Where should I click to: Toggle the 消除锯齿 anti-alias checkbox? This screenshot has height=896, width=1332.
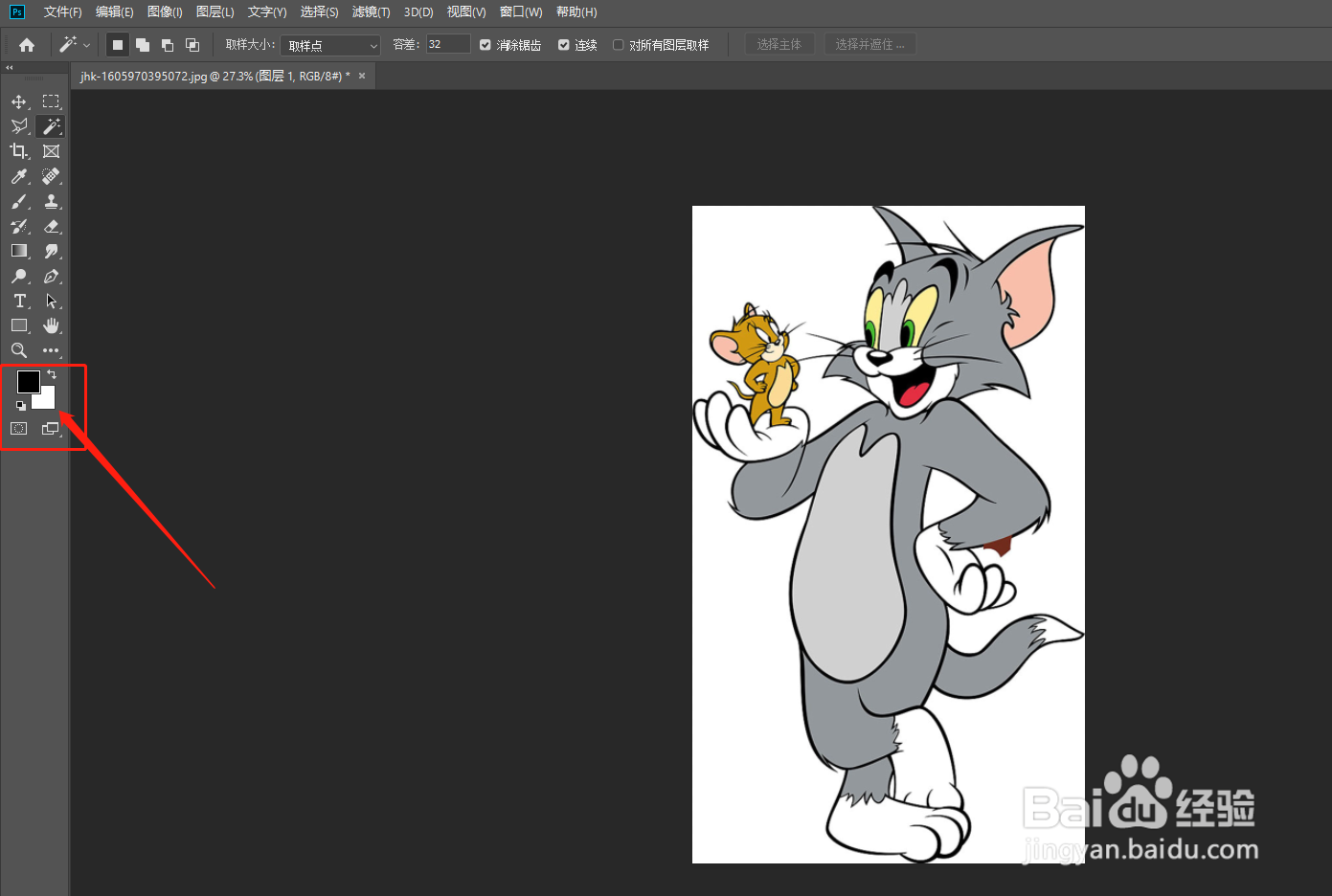(485, 45)
